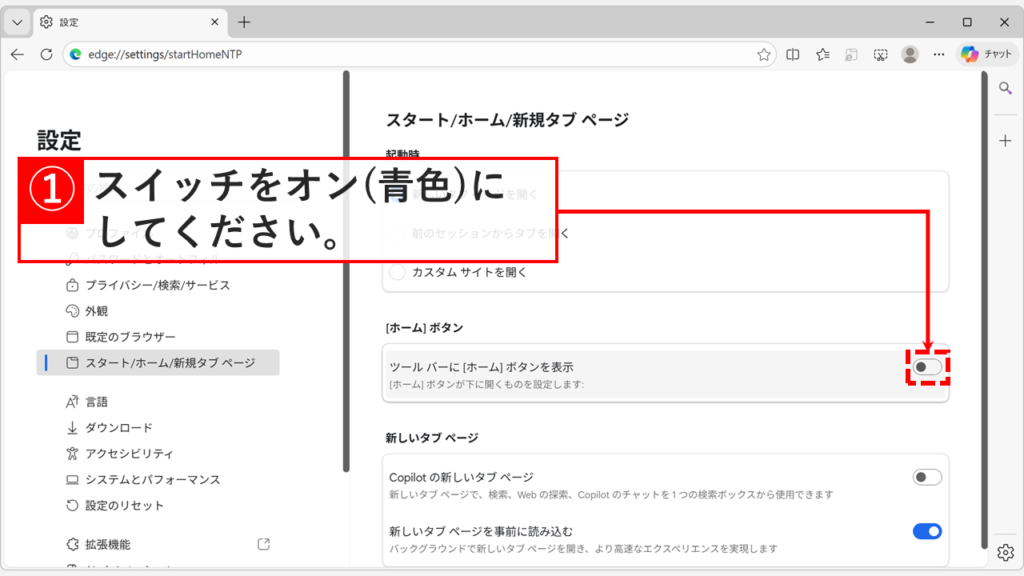Select the カスタム サイトを開く radio button
Image resolution: width=1024 pixels, height=576 pixels.
(x=397, y=271)
